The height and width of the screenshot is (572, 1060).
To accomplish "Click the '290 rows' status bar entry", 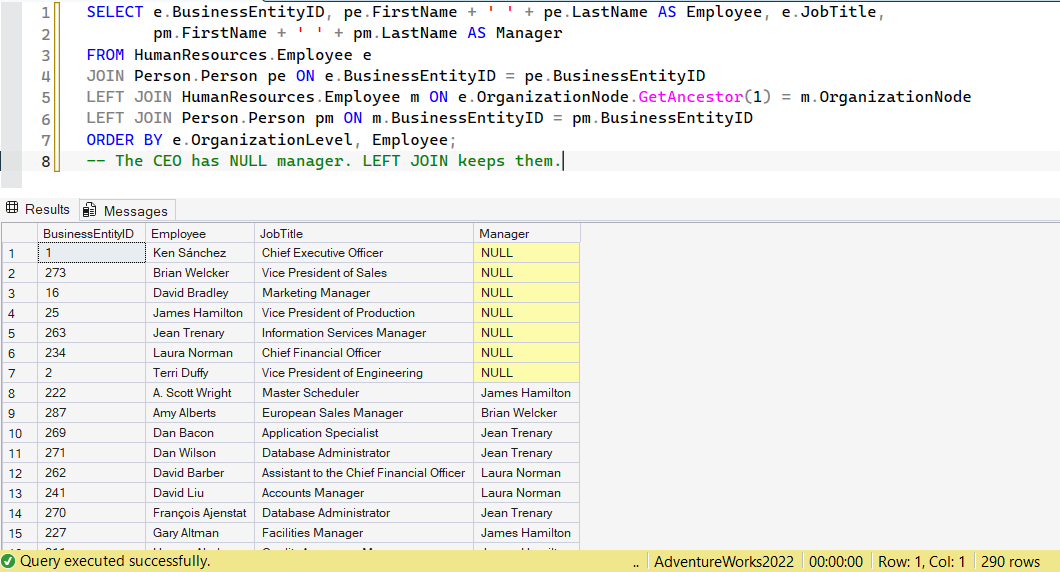I will coord(1010,562).
